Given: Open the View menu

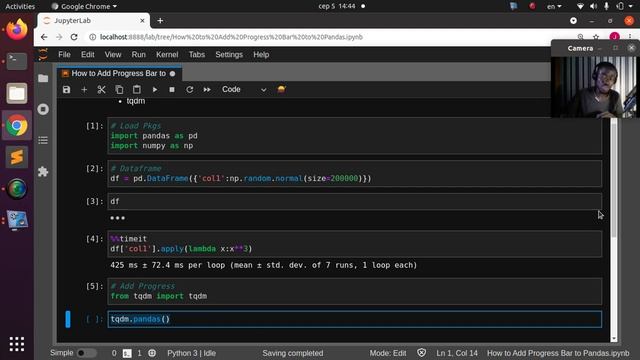Looking at the screenshot, I should [x=113, y=55].
